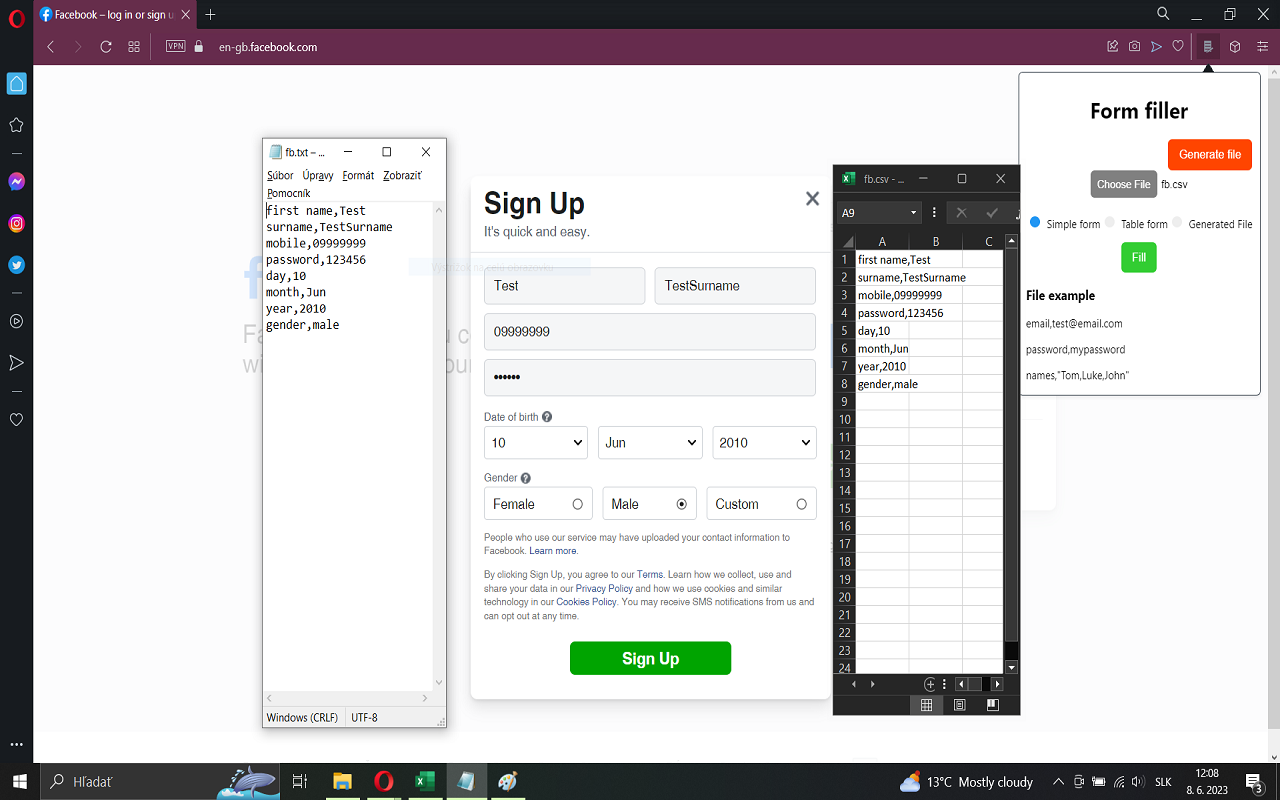Screen dimensions: 1280x800
Task: Open bookmarks star in Opera sidebar
Action: 16,125
